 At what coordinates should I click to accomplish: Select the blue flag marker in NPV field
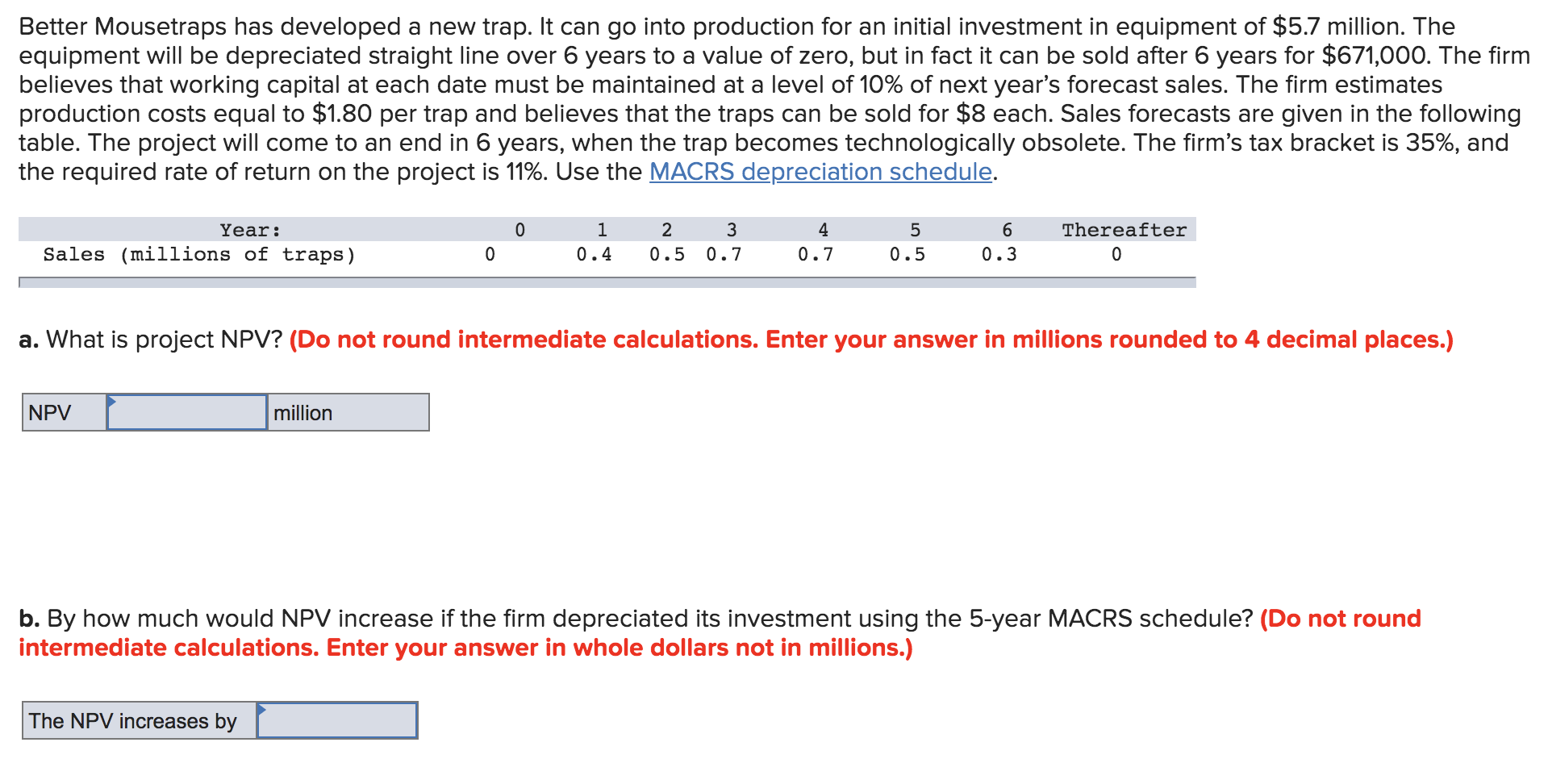(111, 402)
